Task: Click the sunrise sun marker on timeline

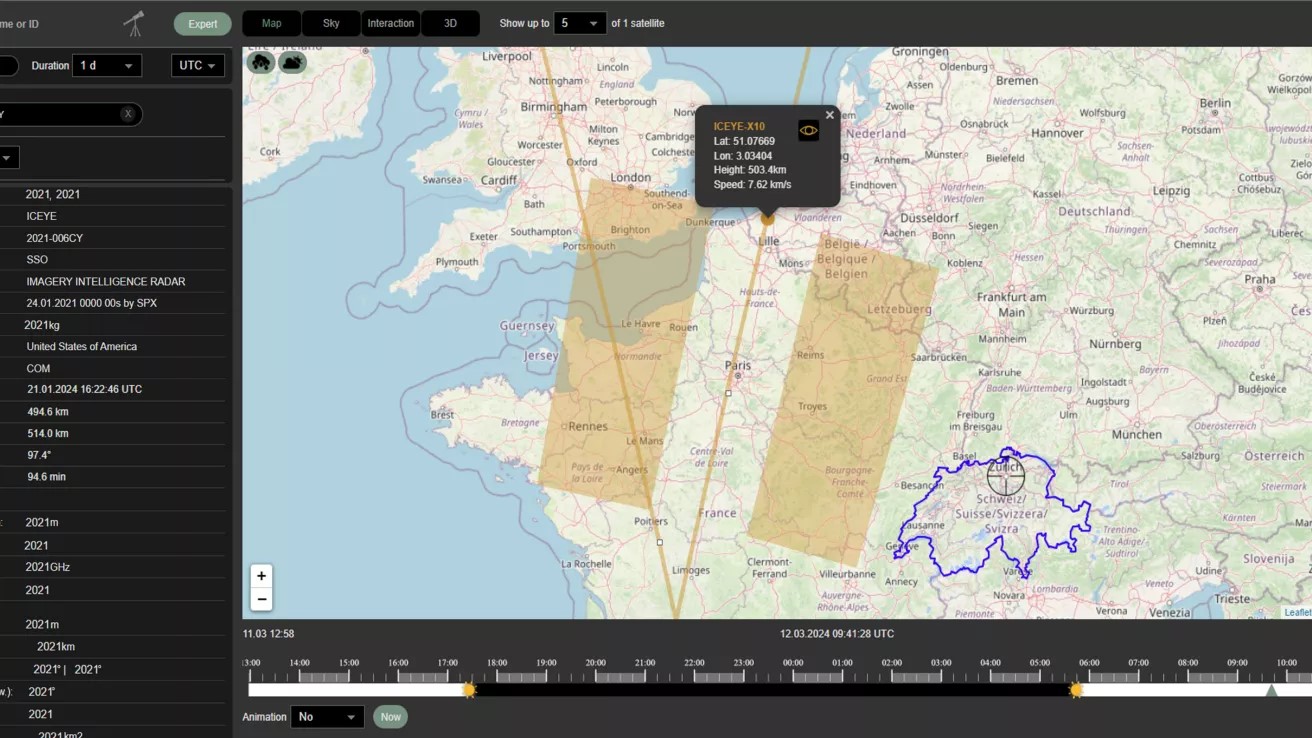Action: point(1076,690)
